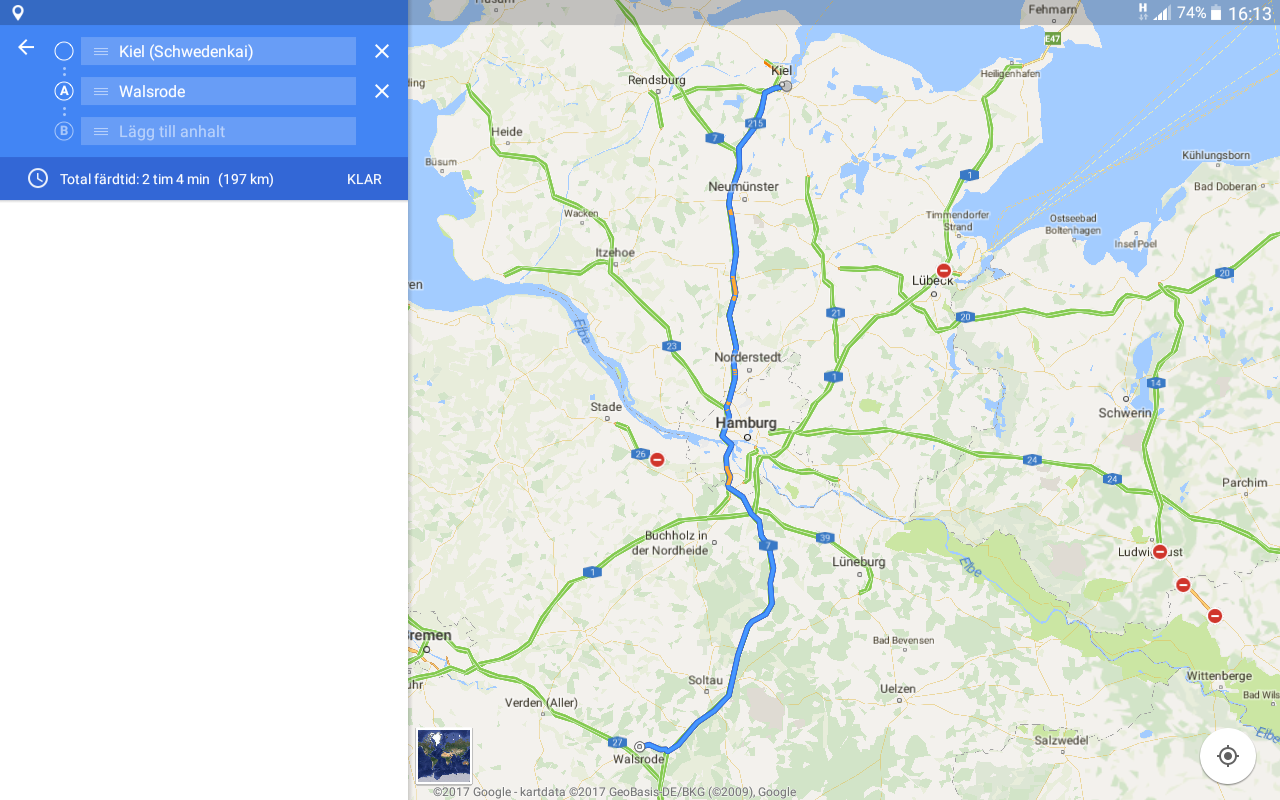Tap the waypoint A marker icon

coord(64,91)
